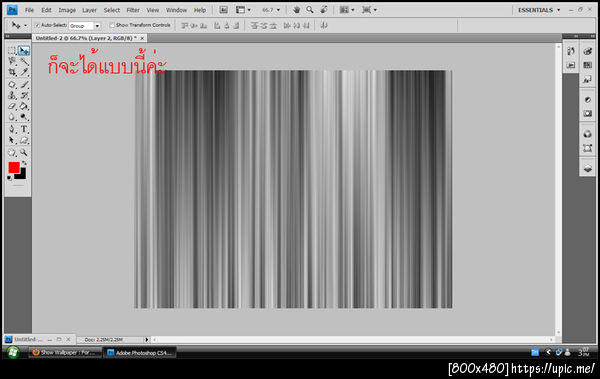This screenshot has width=600, height=379.
Task: Select the Eraser tool
Action: click(12, 106)
